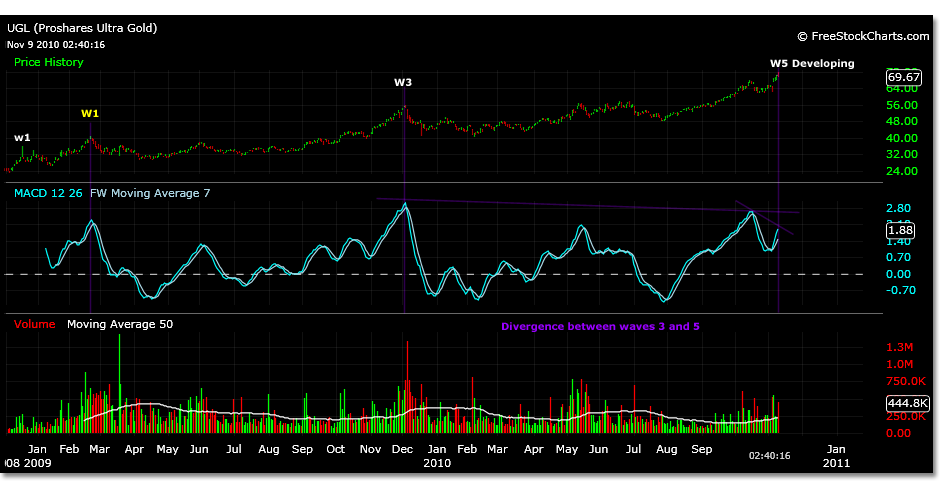Click the 1.3M volume axis label
The height and width of the screenshot is (488, 948).
(900, 348)
